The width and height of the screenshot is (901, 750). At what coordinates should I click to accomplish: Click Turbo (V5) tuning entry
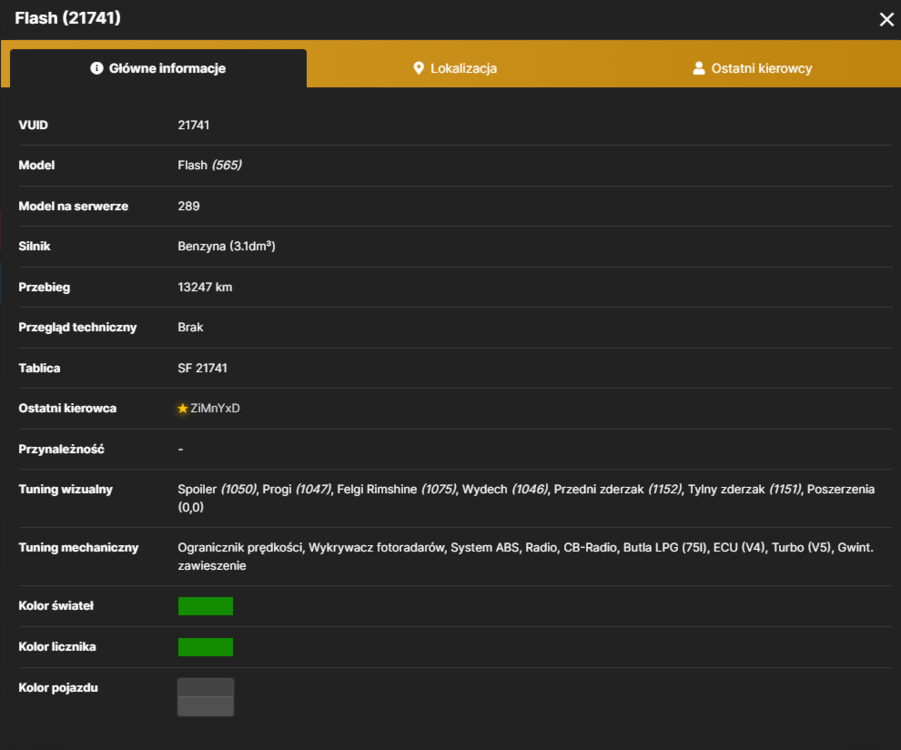802,548
